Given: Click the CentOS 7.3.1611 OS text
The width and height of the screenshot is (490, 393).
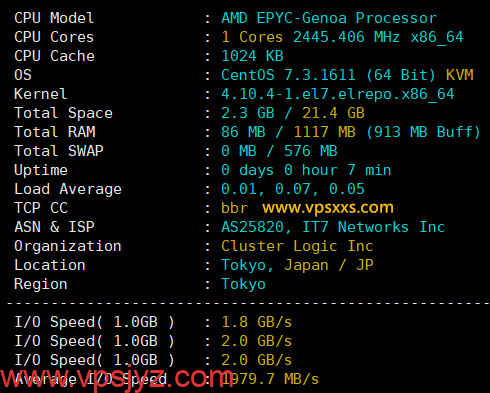Looking at the screenshot, I should tap(288, 75).
